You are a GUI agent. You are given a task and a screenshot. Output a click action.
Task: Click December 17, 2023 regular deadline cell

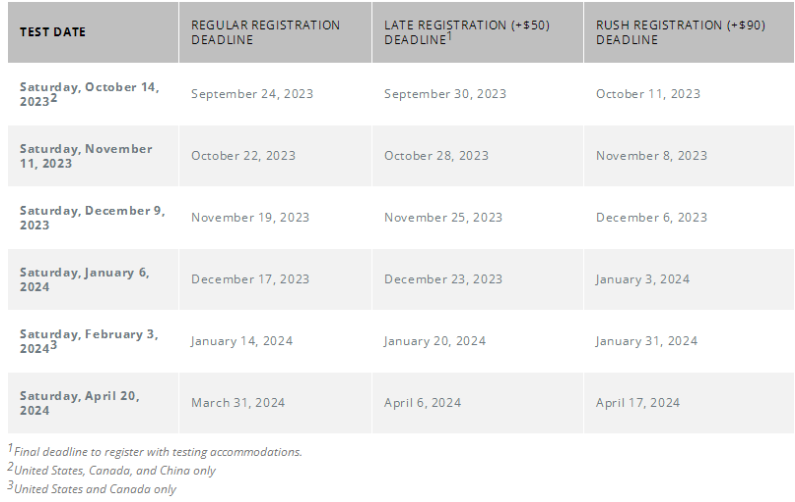coord(250,279)
